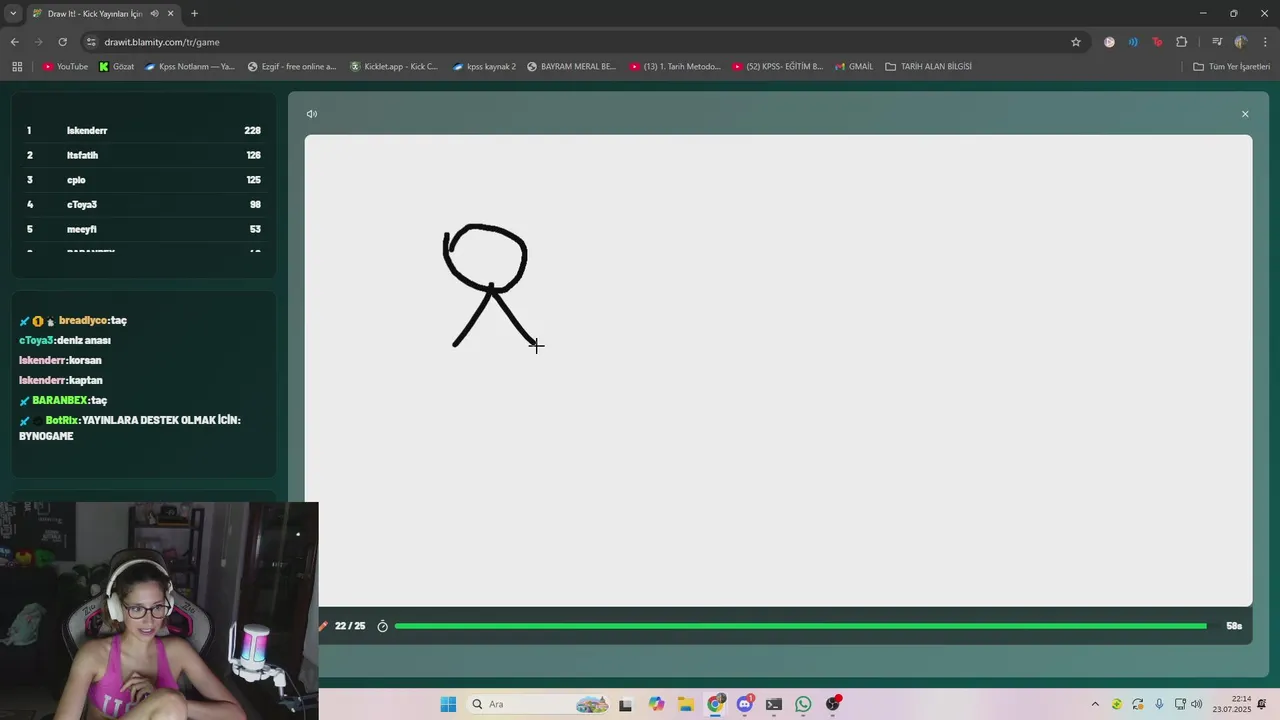Open the Gözat bookmark
Viewport: 1280px width, 720px height.
tap(116, 67)
